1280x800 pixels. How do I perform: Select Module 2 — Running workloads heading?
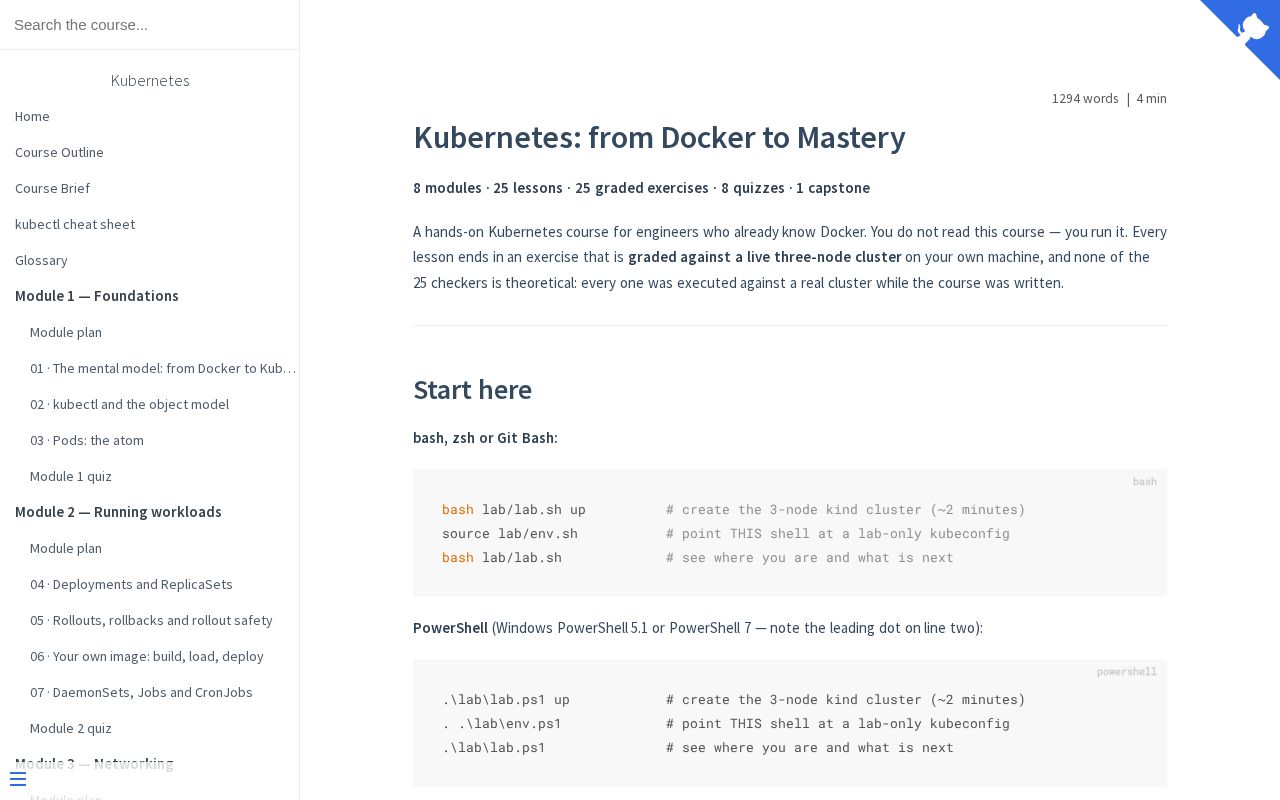[x=118, y=512]
